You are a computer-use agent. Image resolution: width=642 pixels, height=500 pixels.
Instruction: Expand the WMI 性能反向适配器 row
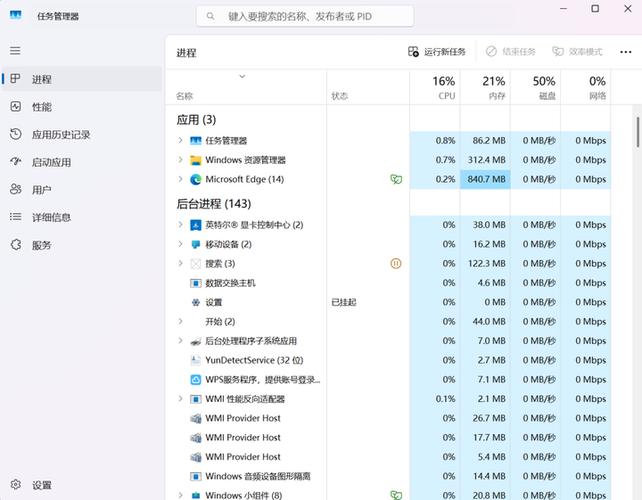tap(180, 398)
